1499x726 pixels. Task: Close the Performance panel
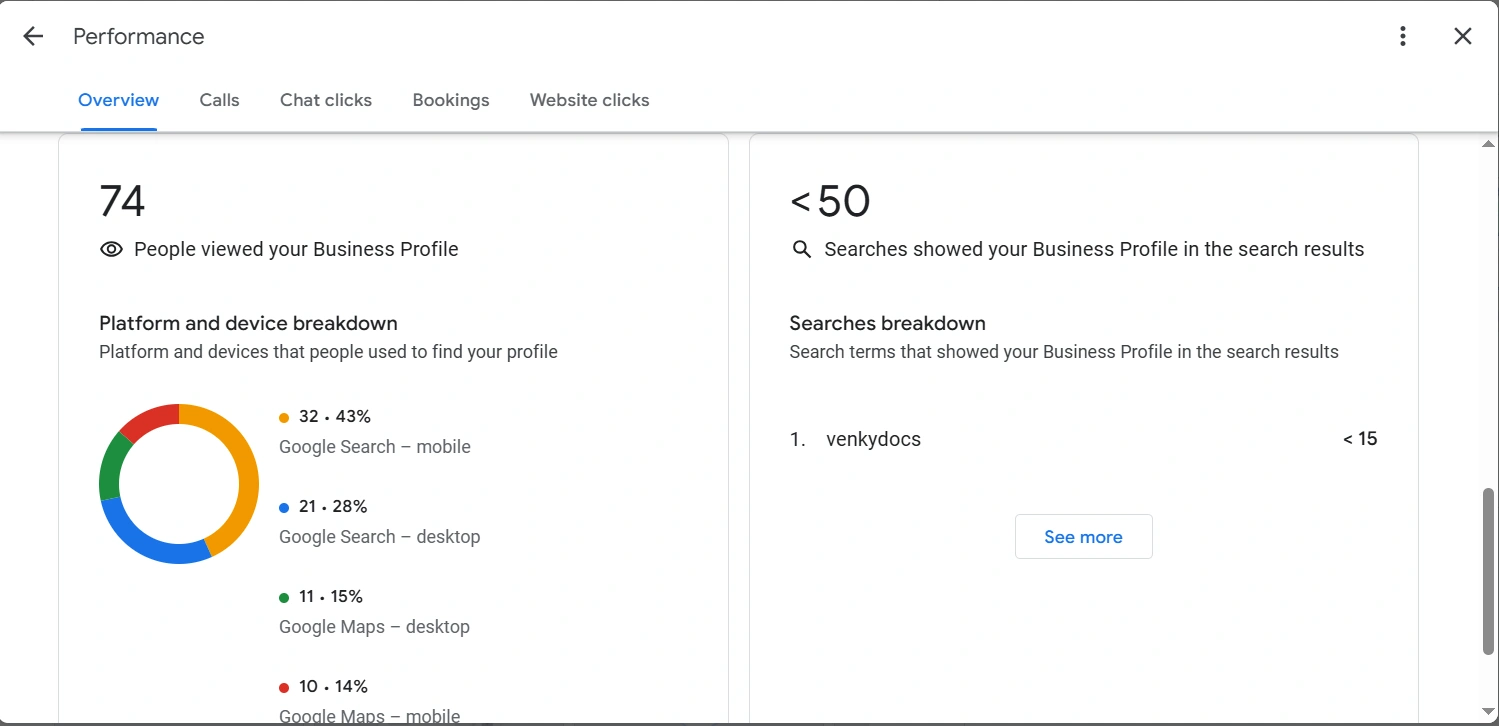1462,37
